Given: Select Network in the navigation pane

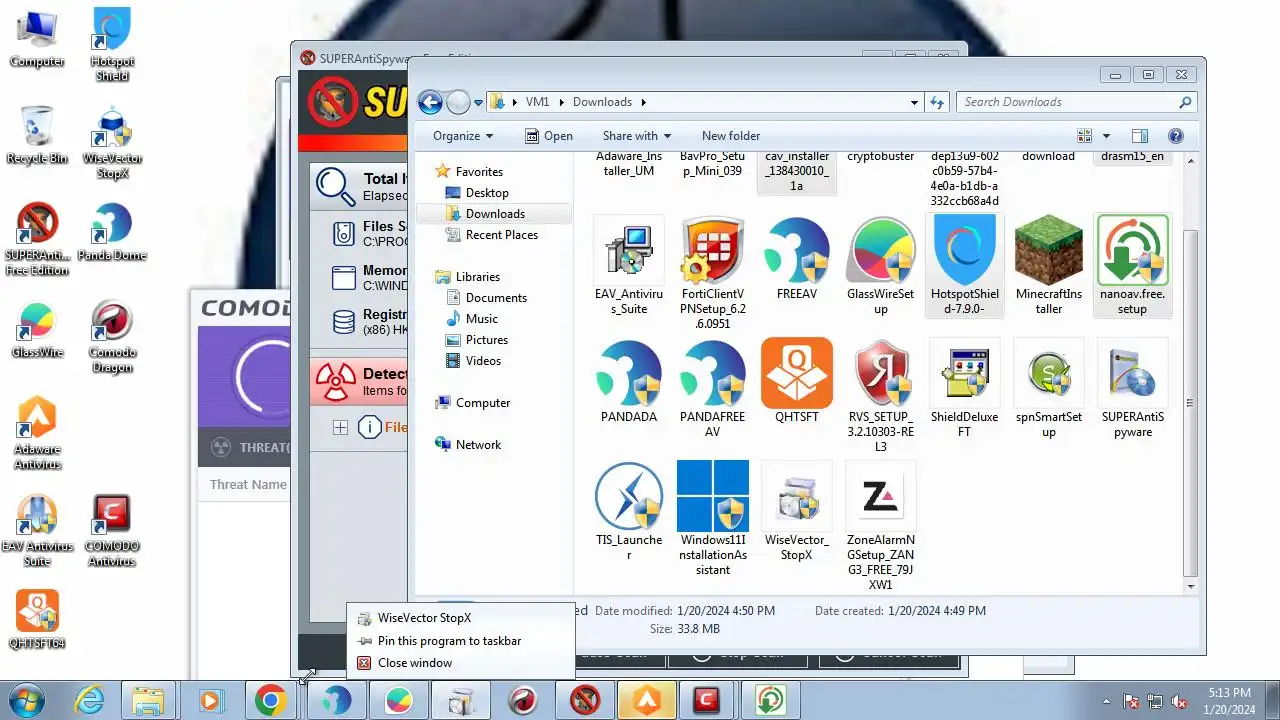Looking at the screenshot, I should pyautogui.click(x=478, y=445).
